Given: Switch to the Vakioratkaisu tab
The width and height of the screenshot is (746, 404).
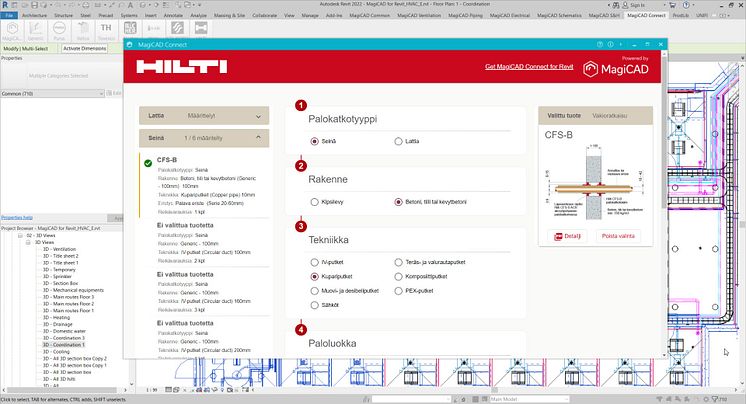Looking at the screenshot, I should [609, 116].
